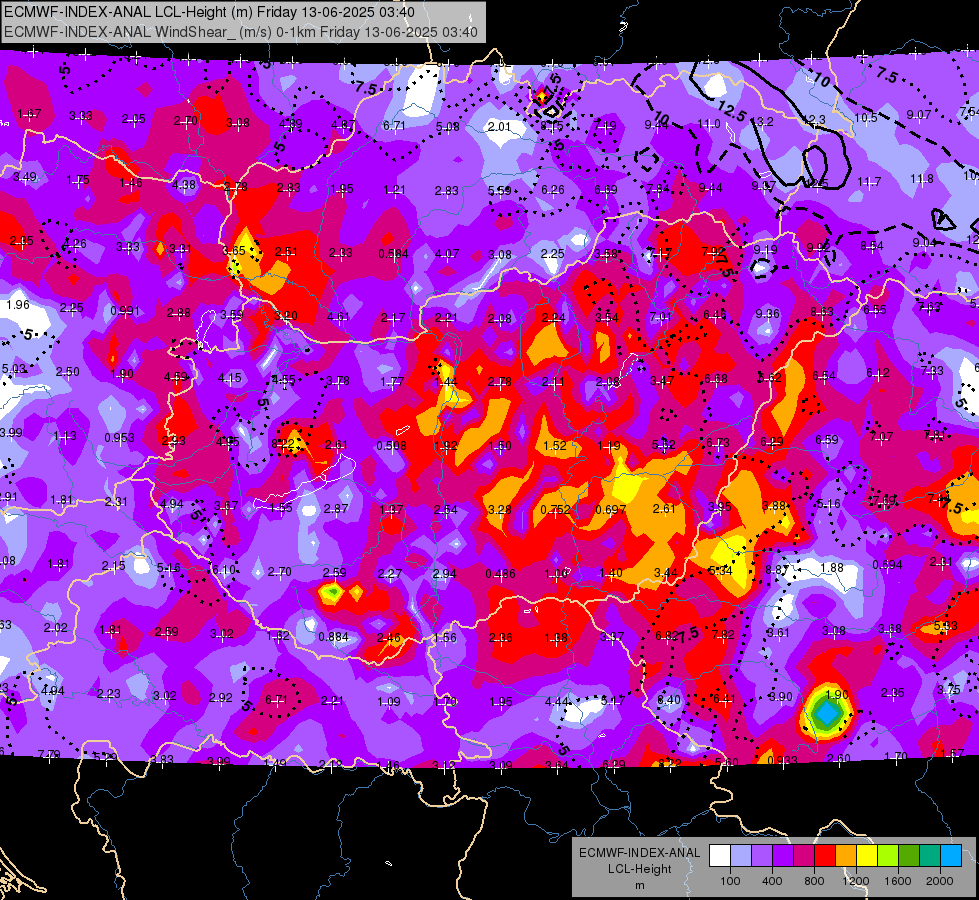The image size is (979, 900).
Task: Click the legend unit label m
Action: pyautogui.click(x=640, y=885)
